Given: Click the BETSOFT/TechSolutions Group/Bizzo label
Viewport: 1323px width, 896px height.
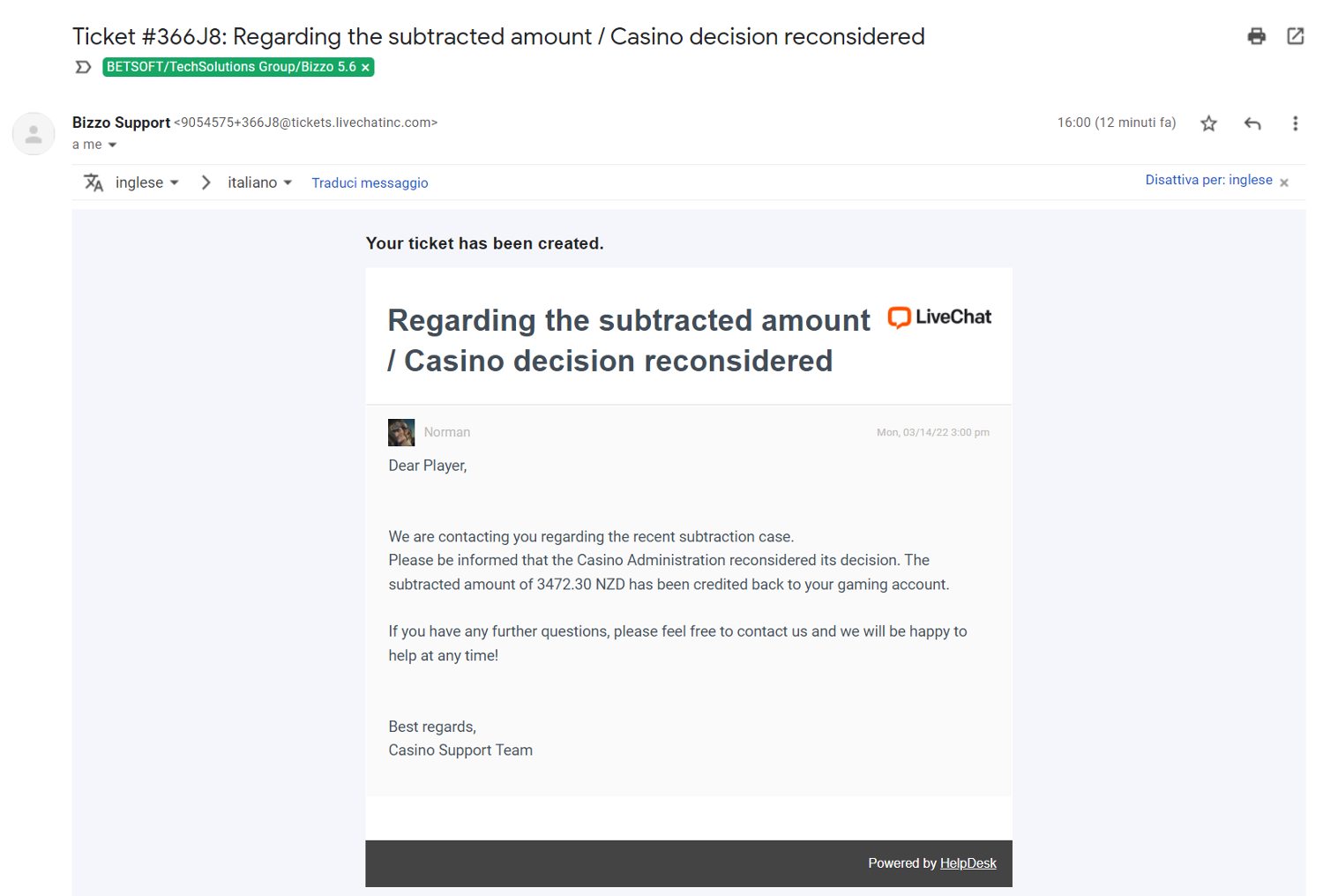Looking at the screenshot, I should tap(231, 67).
